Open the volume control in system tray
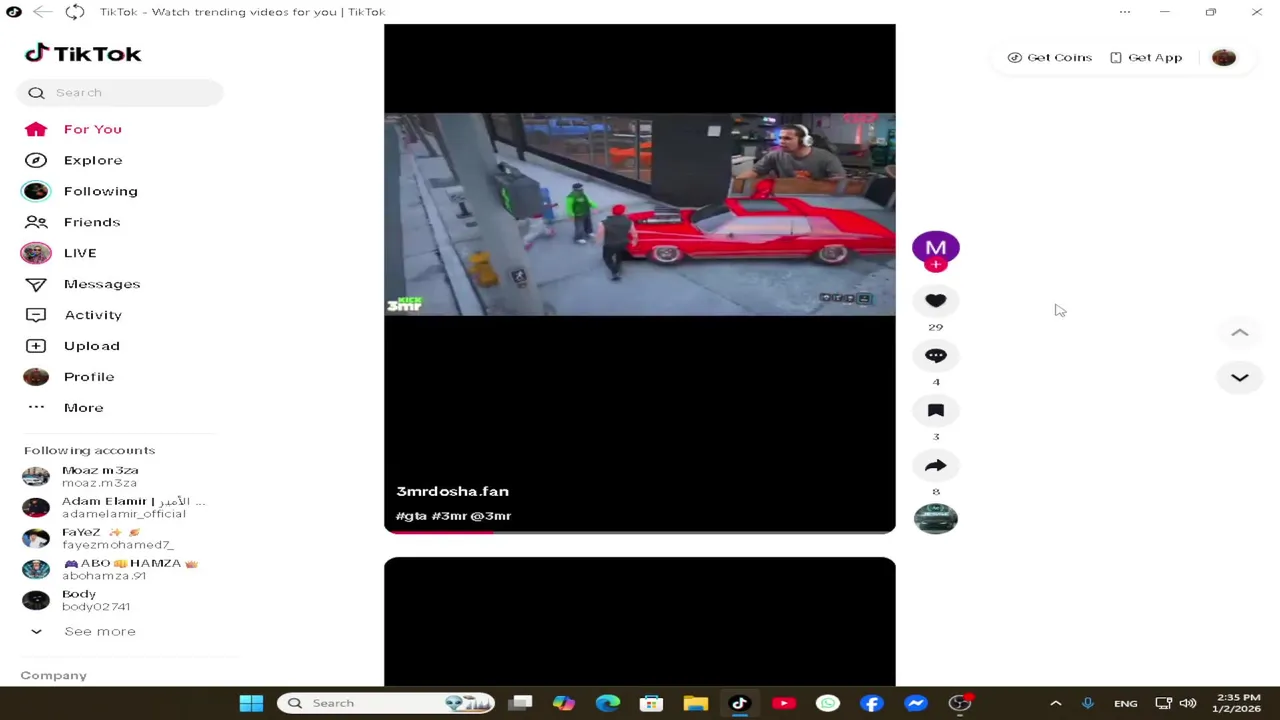The image size is (1280, 720). pyautogui.click(x=1188, y=703)
